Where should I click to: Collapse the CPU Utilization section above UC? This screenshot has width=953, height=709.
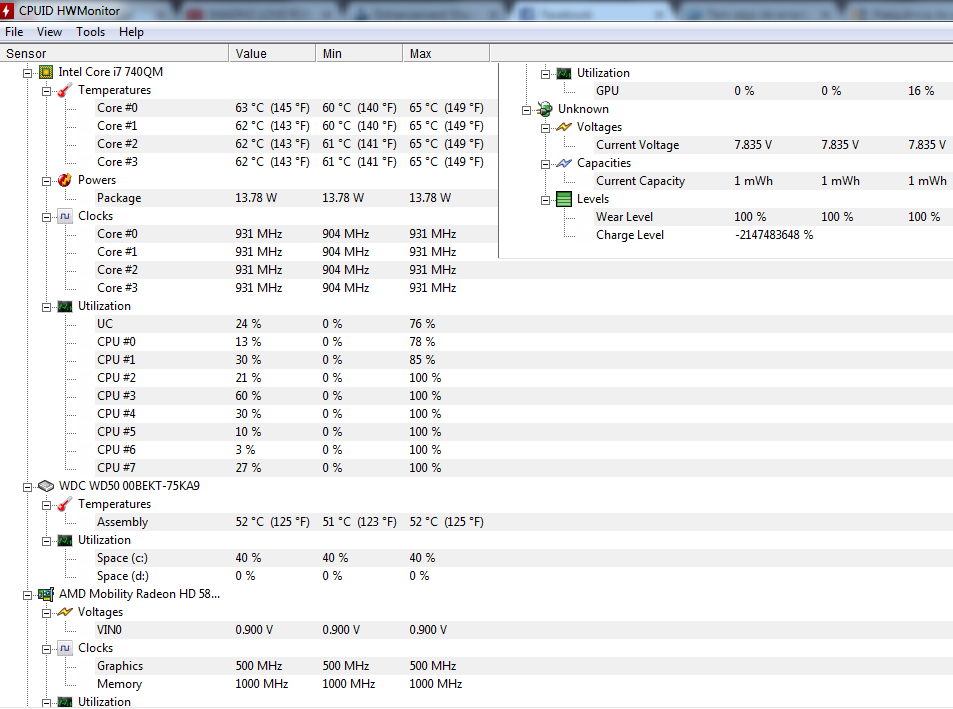pyautogui.click(x=46, y=307)
